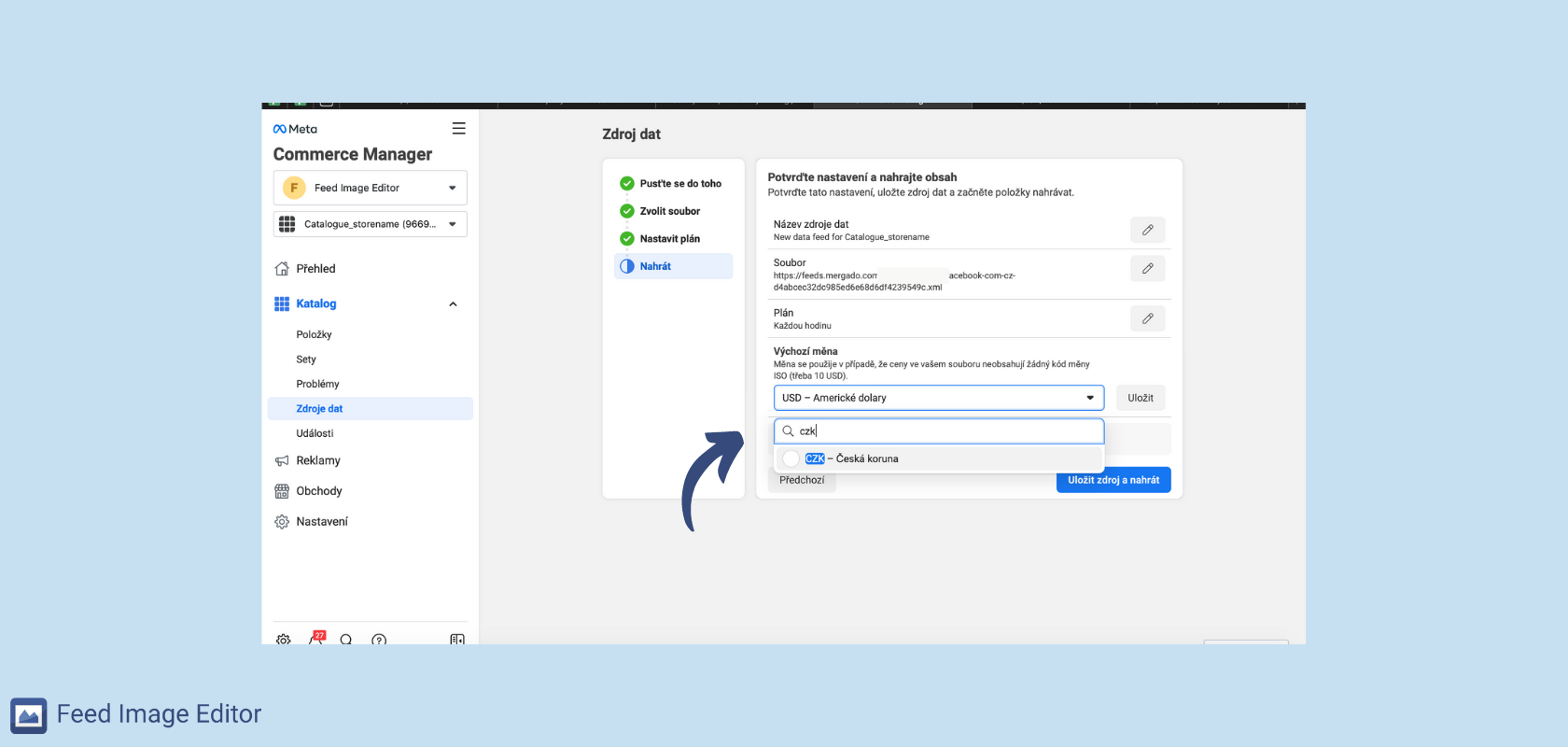Open notifications with the 27 badge
Image resolution: width=1568 pixels, height=747 pixels.
[316, 639]
